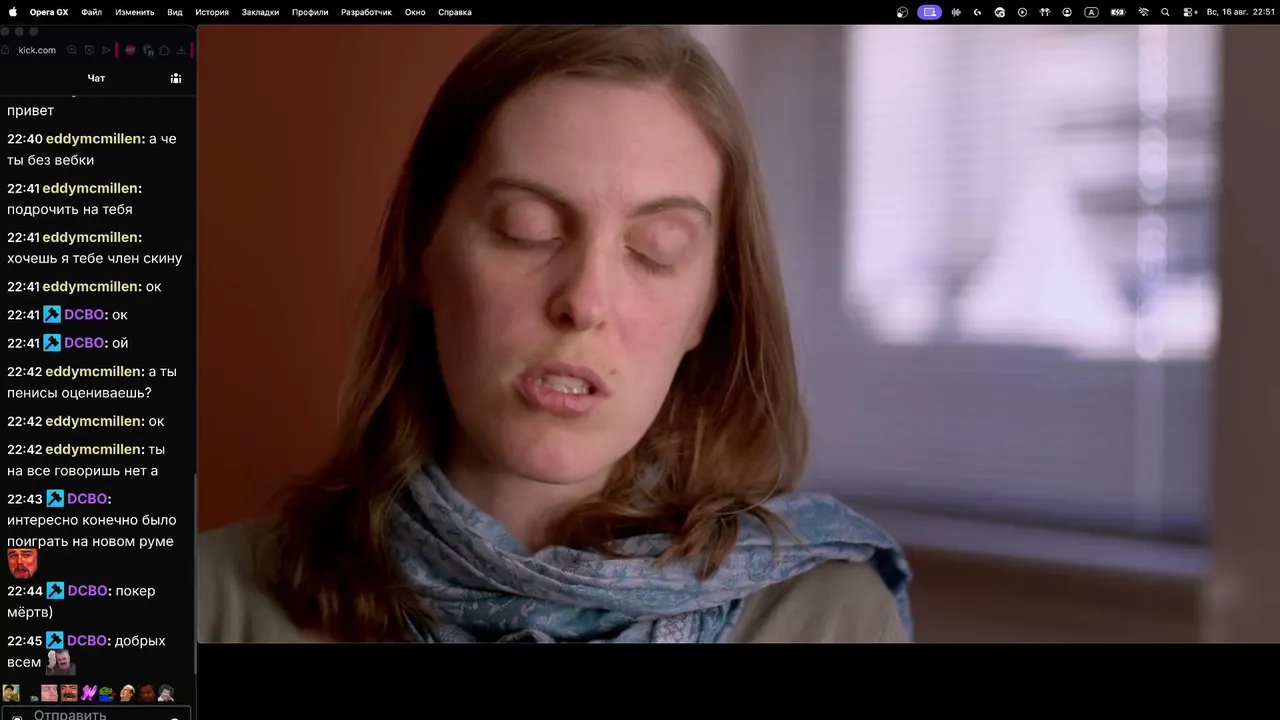
Task: Open the История menu
Action: (212, 12)
